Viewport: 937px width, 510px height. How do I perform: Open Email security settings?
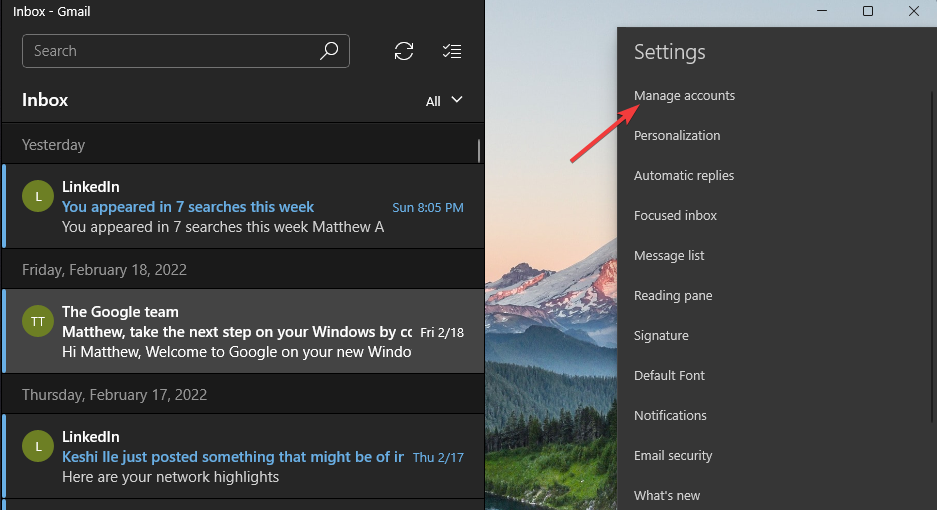(x=673, y=456)
